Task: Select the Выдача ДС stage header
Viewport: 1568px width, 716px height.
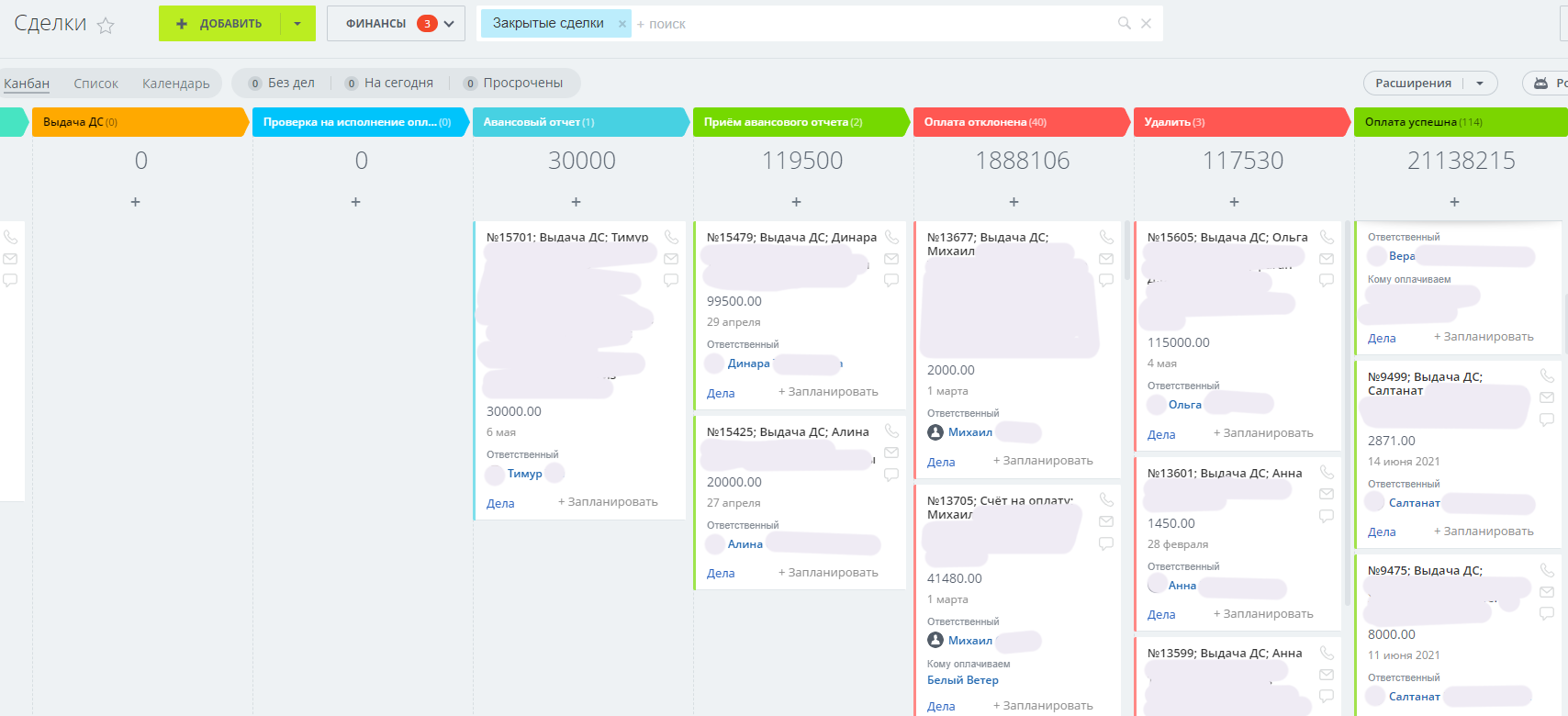Action: point(140,122)
